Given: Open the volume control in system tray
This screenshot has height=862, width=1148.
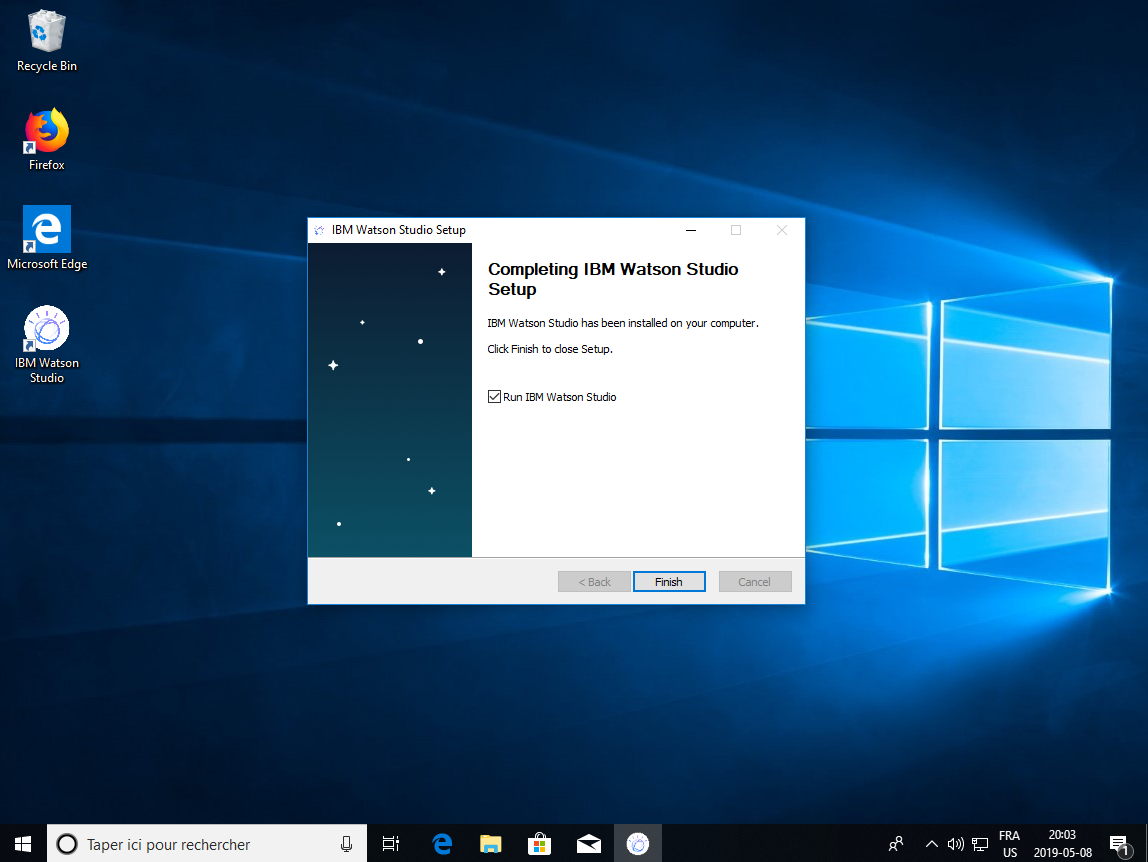Looking at the screenshot, I should click(955, 844).
